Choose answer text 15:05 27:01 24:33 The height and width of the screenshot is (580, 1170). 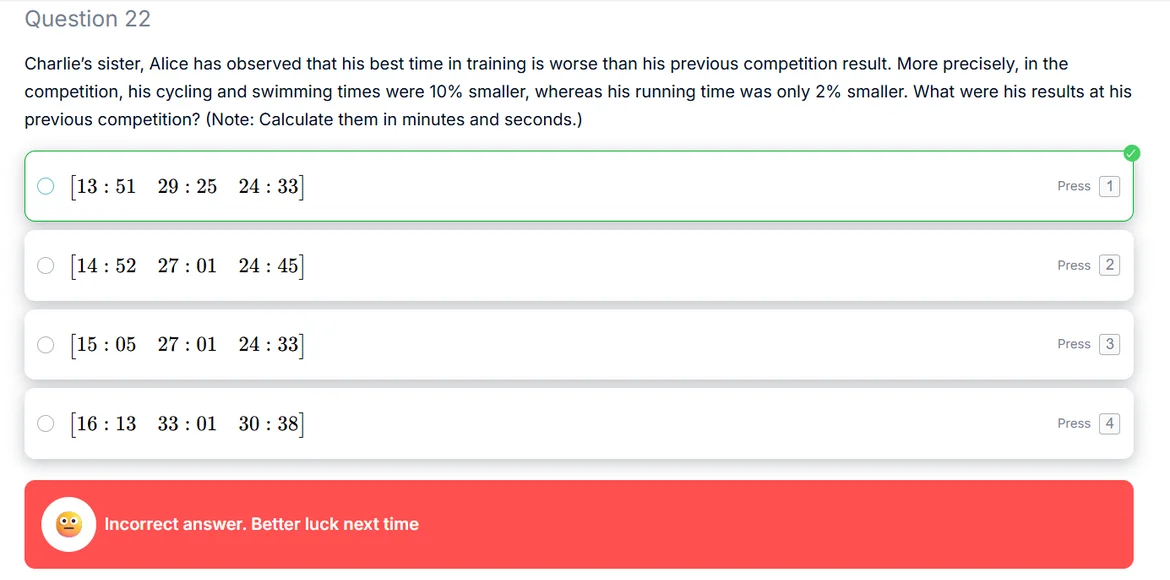[187, 344]
